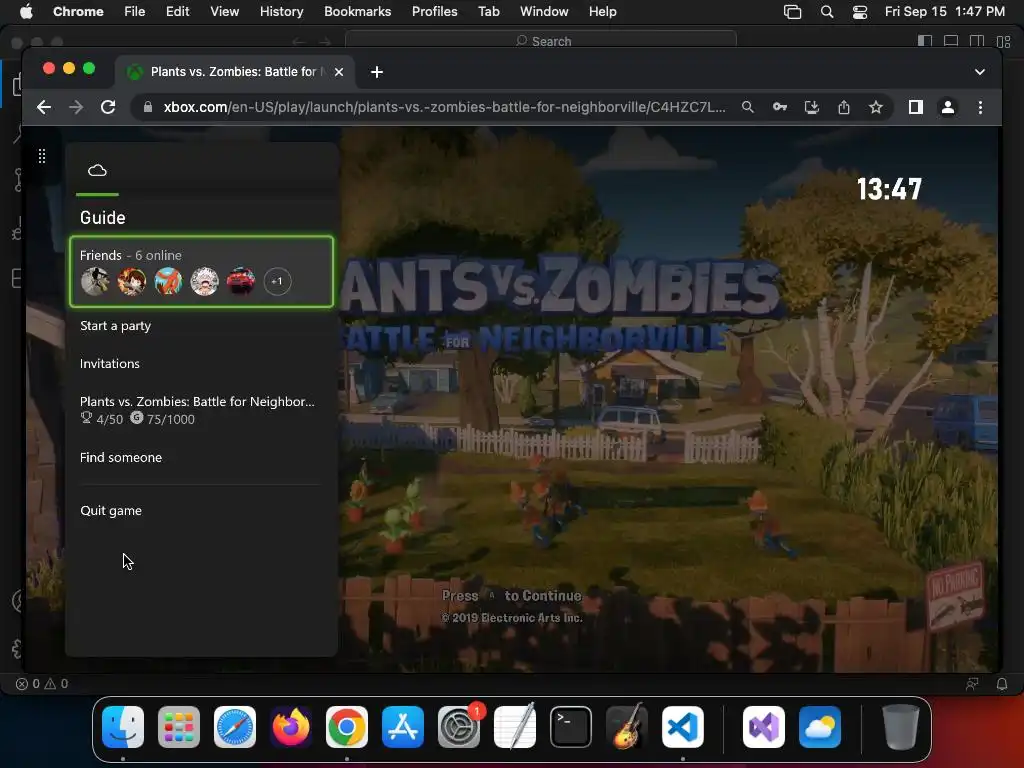The image size is (1024, 768).
Task: Go forward in Chrome
Action: pyautogui.click(x=76, y=107)
